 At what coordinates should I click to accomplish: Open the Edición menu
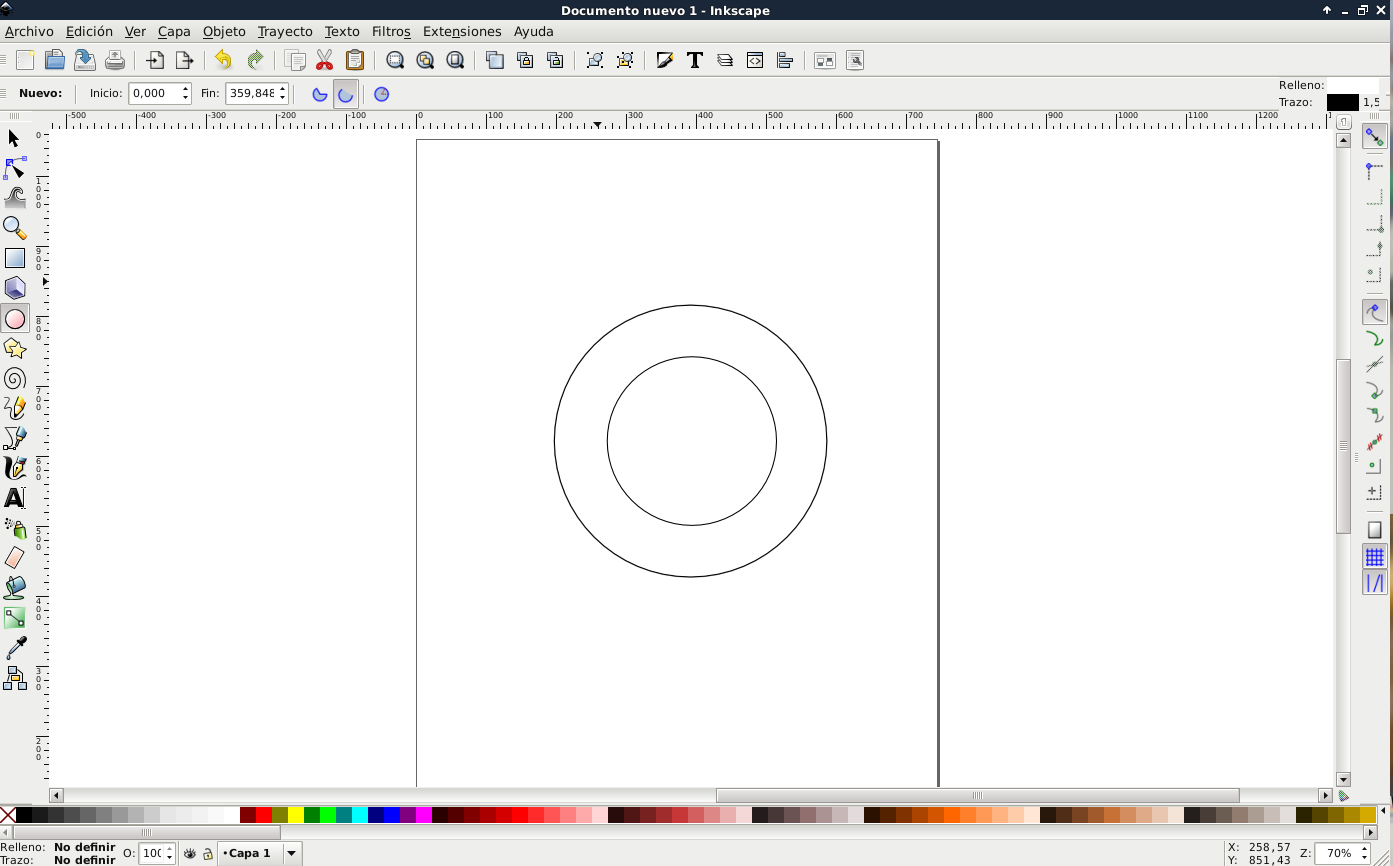click(x=89, y=31)
